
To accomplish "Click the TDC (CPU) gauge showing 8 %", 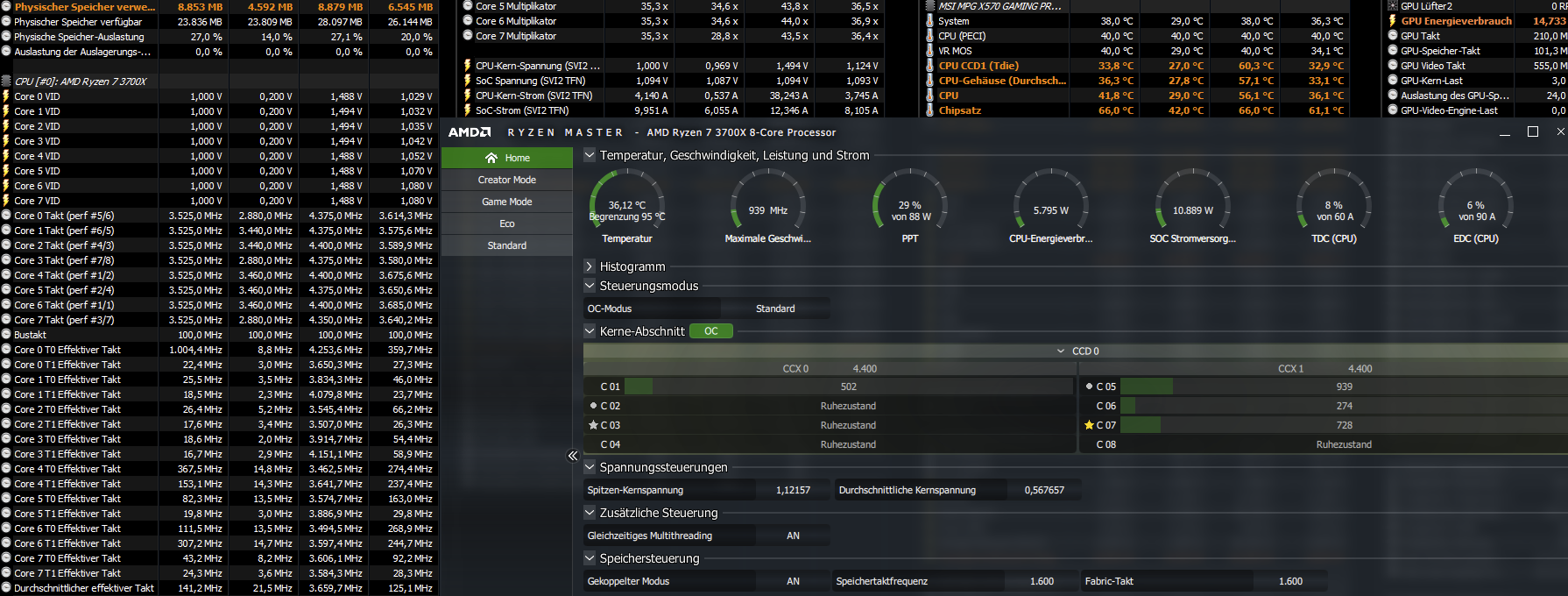I will coord(1334,205).
